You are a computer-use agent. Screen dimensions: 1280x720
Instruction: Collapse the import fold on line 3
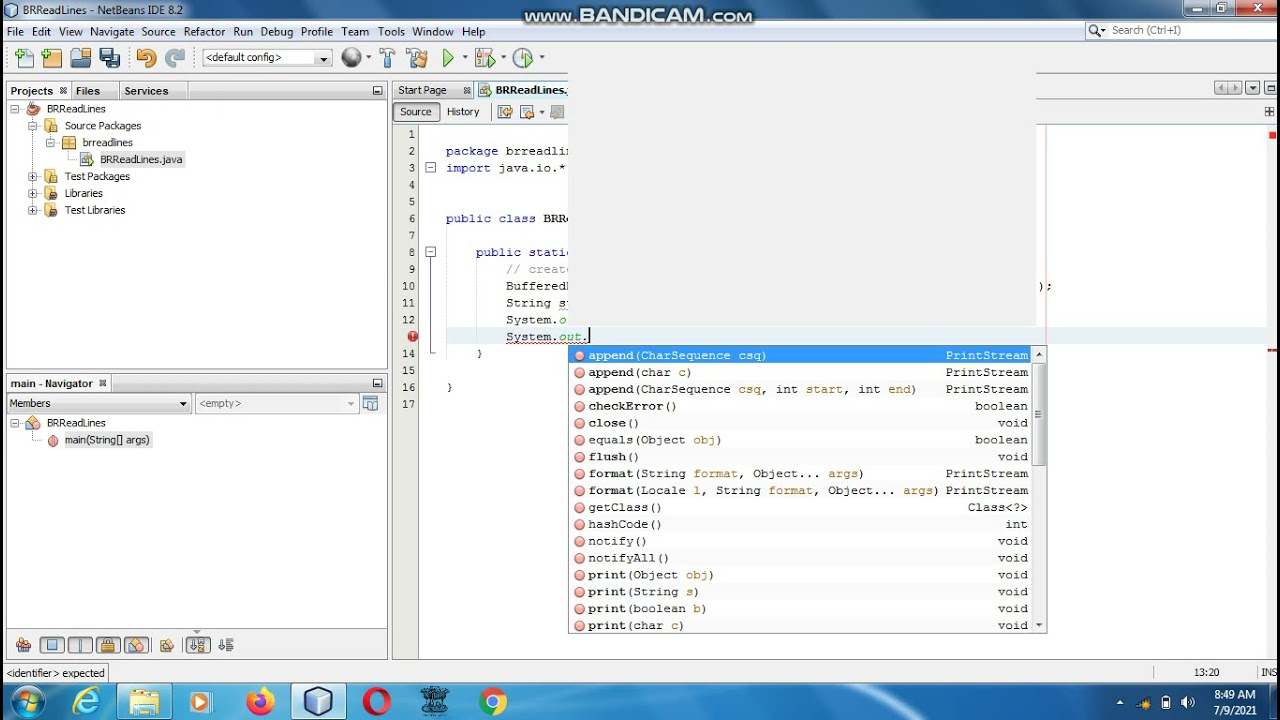click(x=431, y=168)
